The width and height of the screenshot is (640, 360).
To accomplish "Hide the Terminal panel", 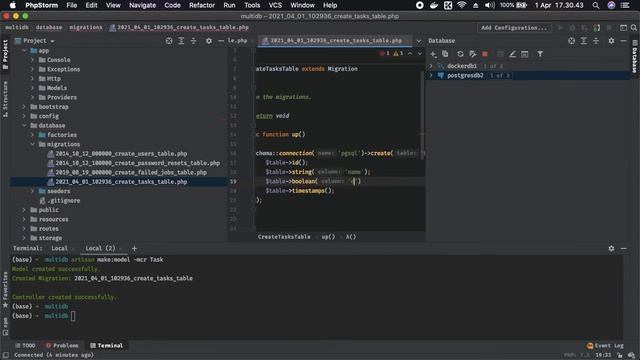I will click(x=623, y=248).
